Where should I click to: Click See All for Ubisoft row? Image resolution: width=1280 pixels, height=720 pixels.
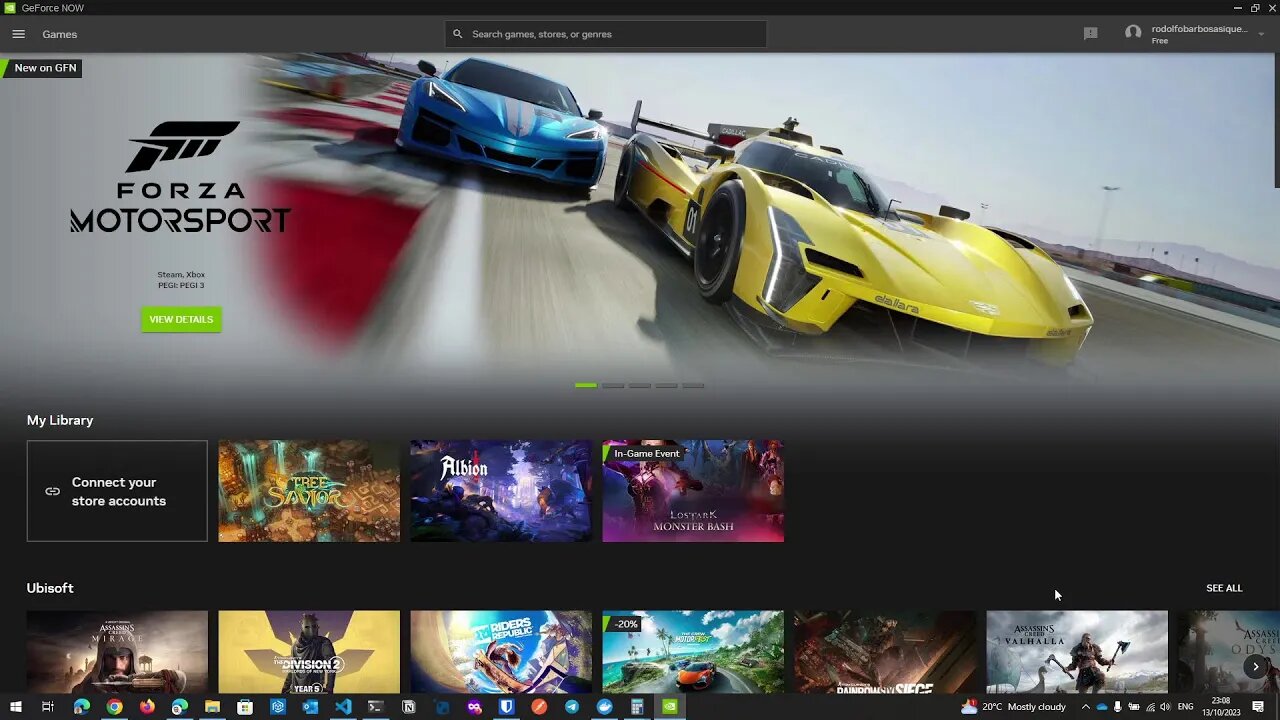coord(1224,588)
